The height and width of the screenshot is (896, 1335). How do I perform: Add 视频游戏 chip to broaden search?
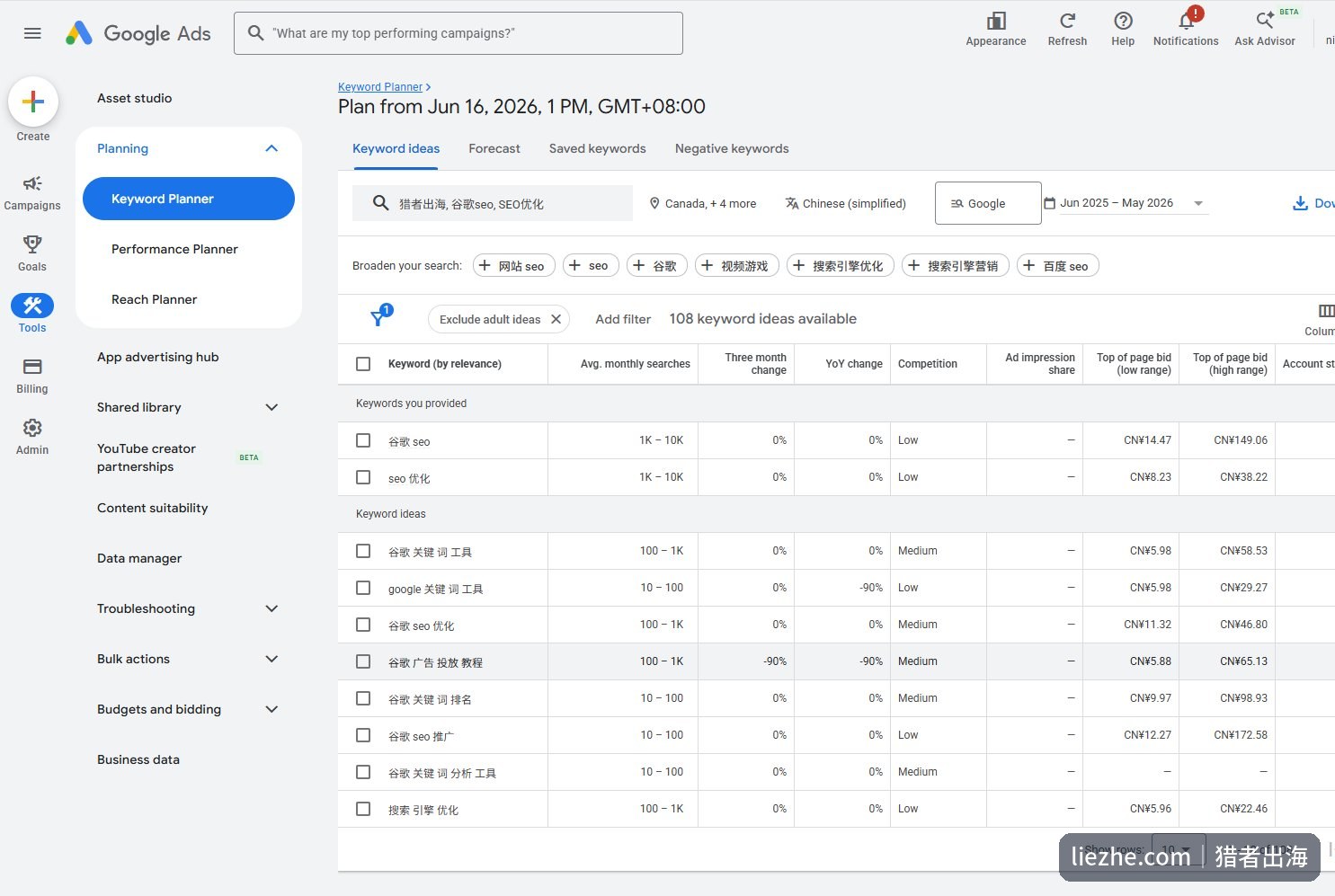click(737, 265)
